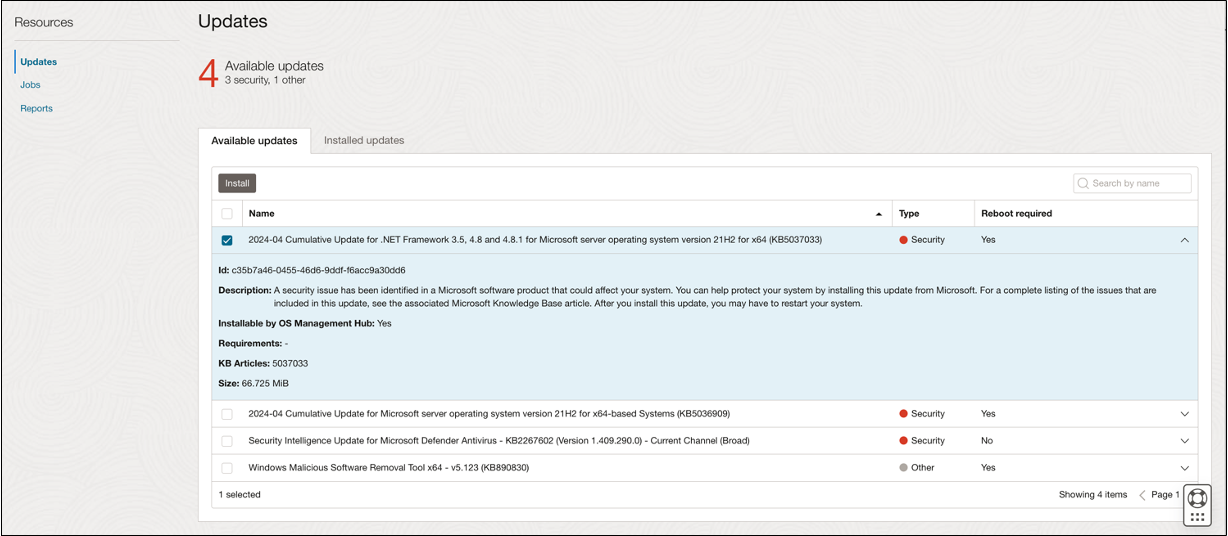The height and width of the screenshot is (536, 1228).
Task: Click the search magnifier icon
Action: tap(1083, 183)
